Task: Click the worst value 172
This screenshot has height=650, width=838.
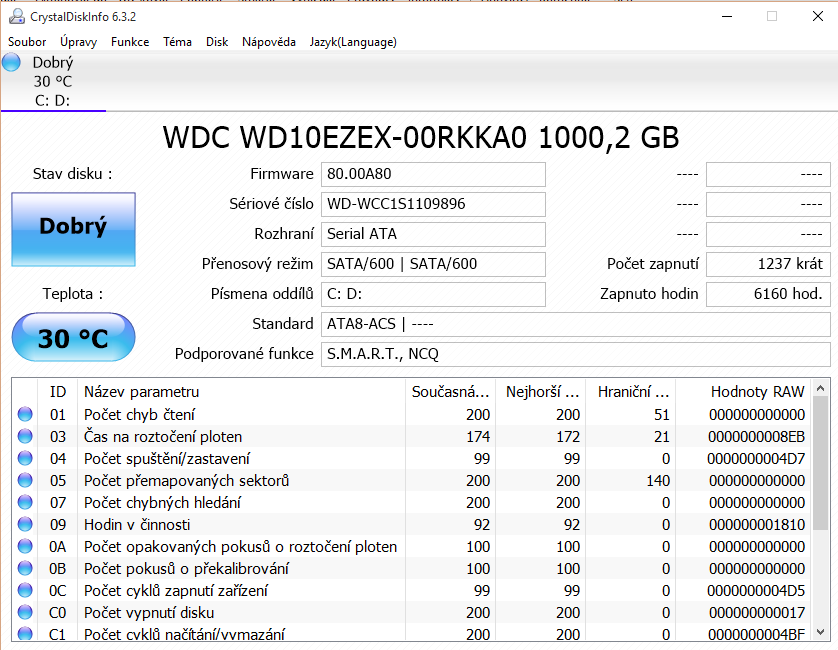Action: coord(568,437)
